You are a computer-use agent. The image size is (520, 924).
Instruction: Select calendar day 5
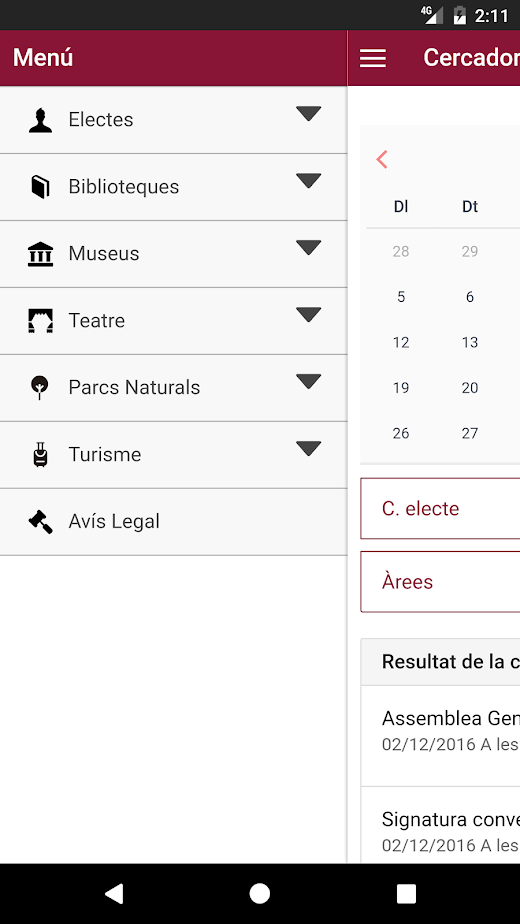[401, 297]
